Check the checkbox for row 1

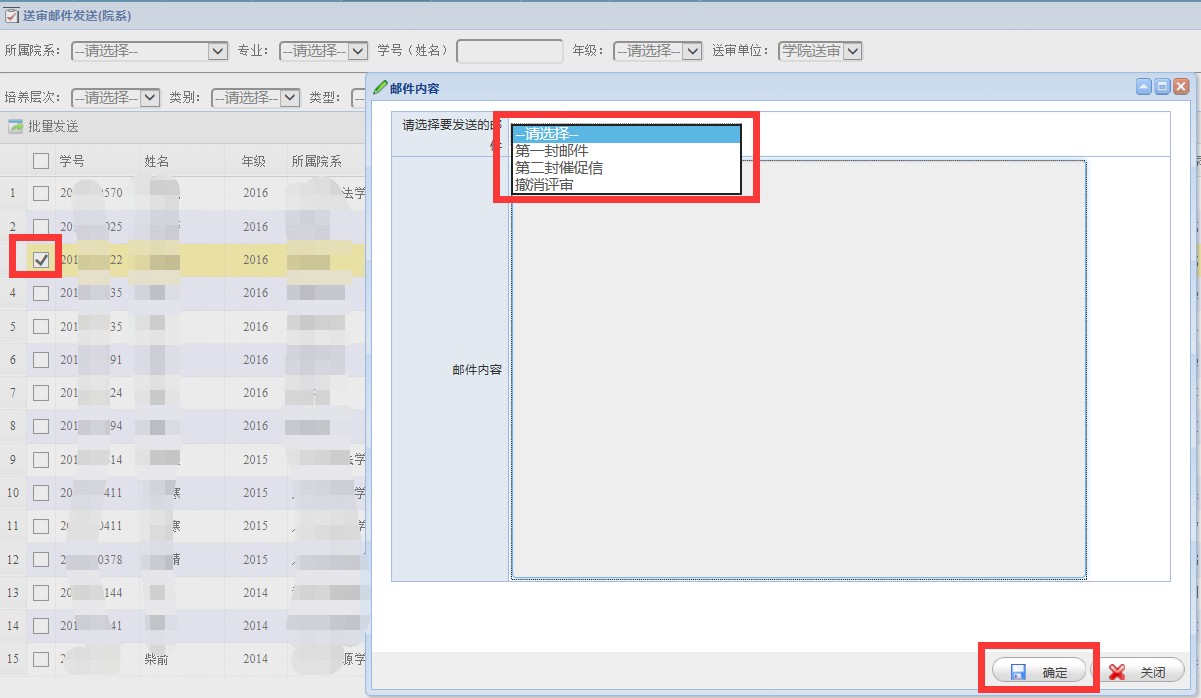[x=41, y=193]
